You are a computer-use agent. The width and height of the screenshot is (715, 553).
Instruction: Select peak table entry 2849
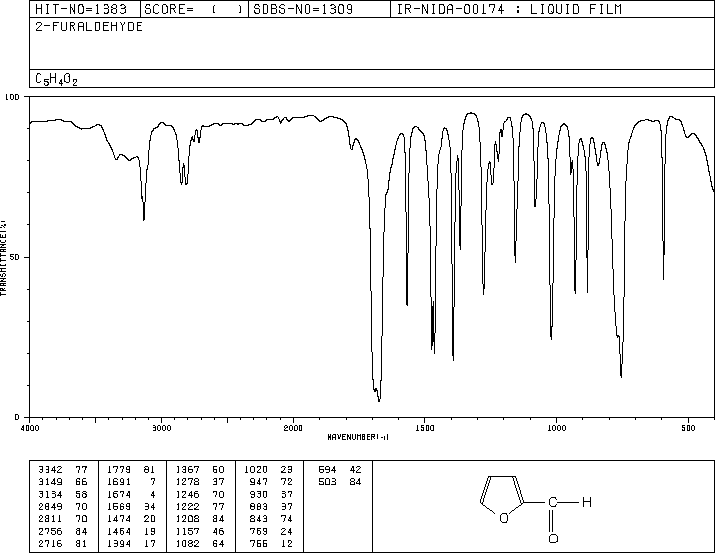(51, 506)
